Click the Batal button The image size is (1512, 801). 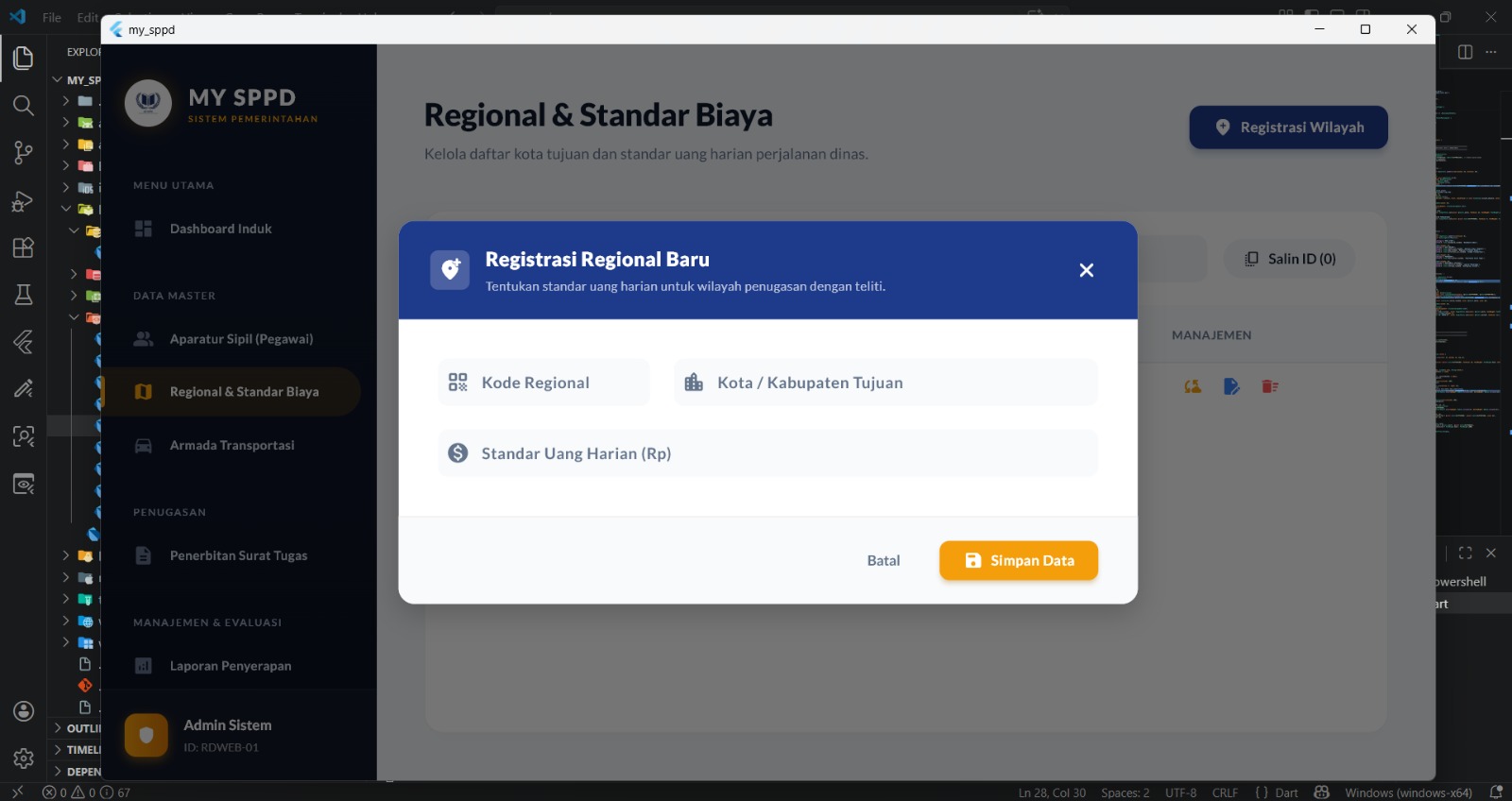coord(884,560)
